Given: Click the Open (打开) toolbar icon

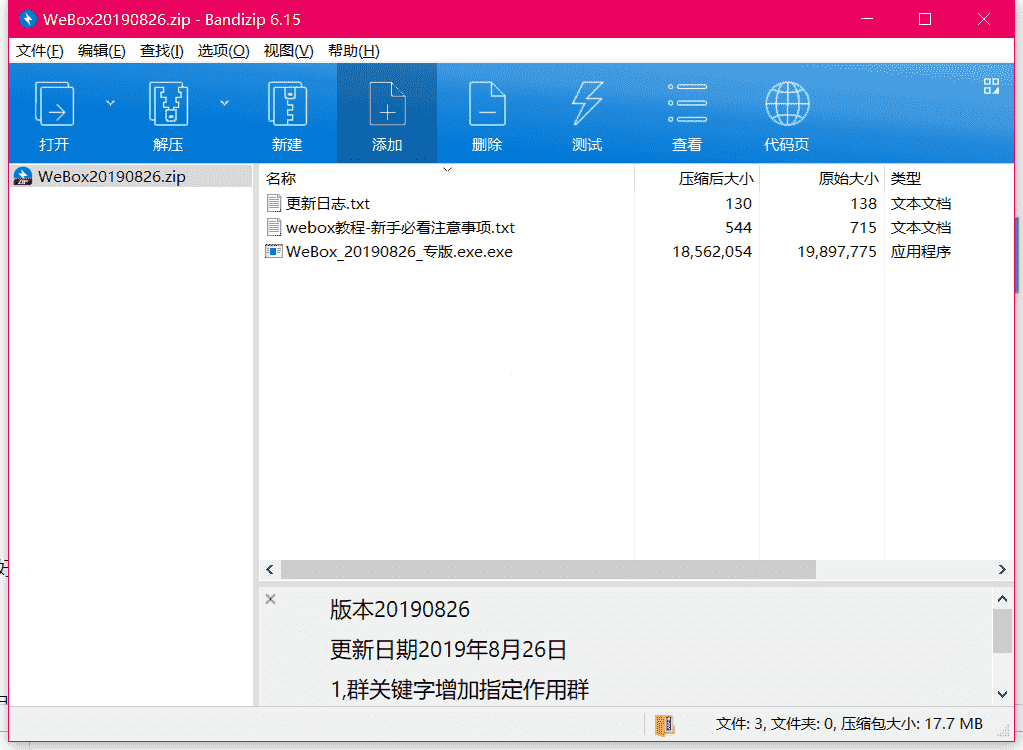Looking at the screenshot, I should tap(54, 104).
